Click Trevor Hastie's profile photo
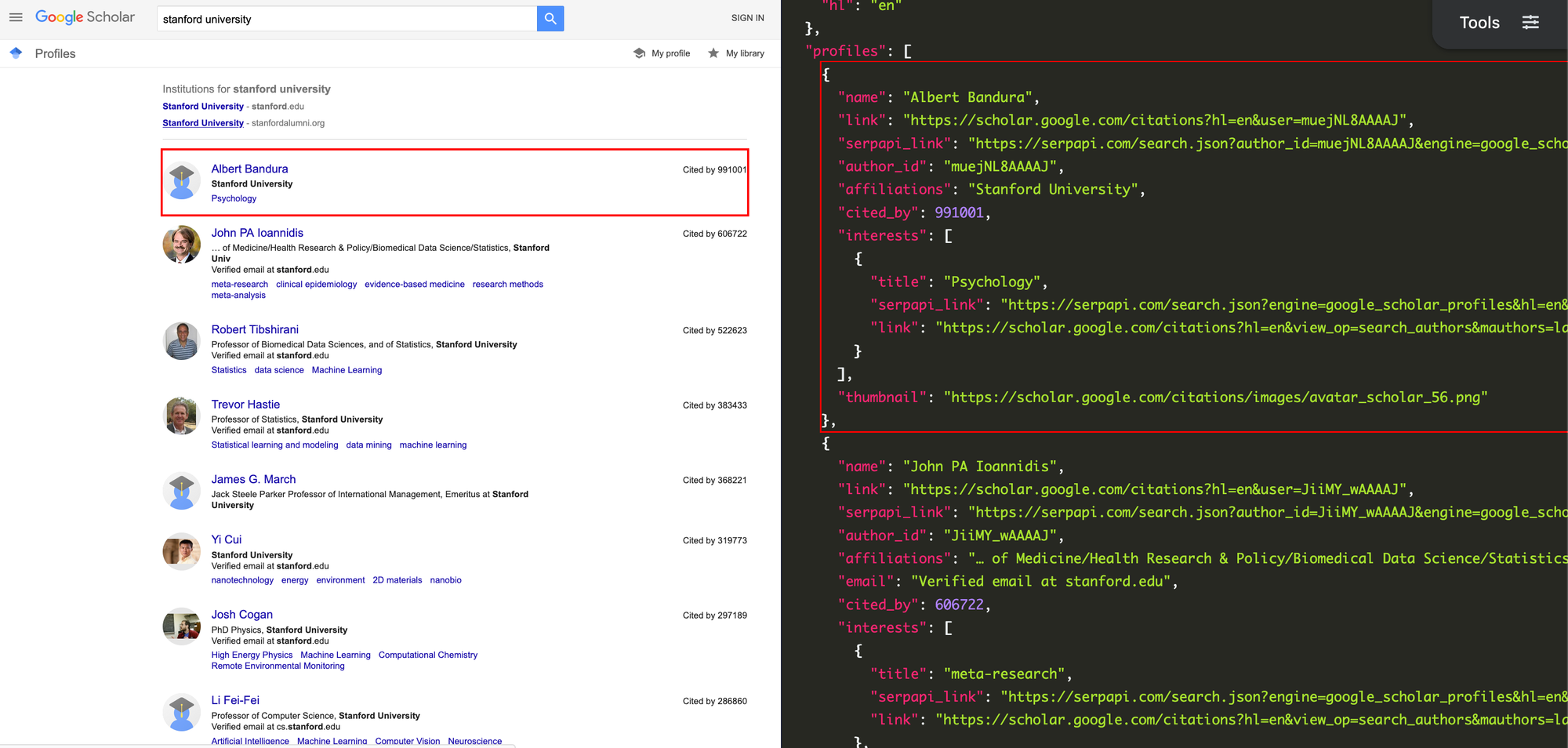1568x748 pixels. [x=182, y=416]
